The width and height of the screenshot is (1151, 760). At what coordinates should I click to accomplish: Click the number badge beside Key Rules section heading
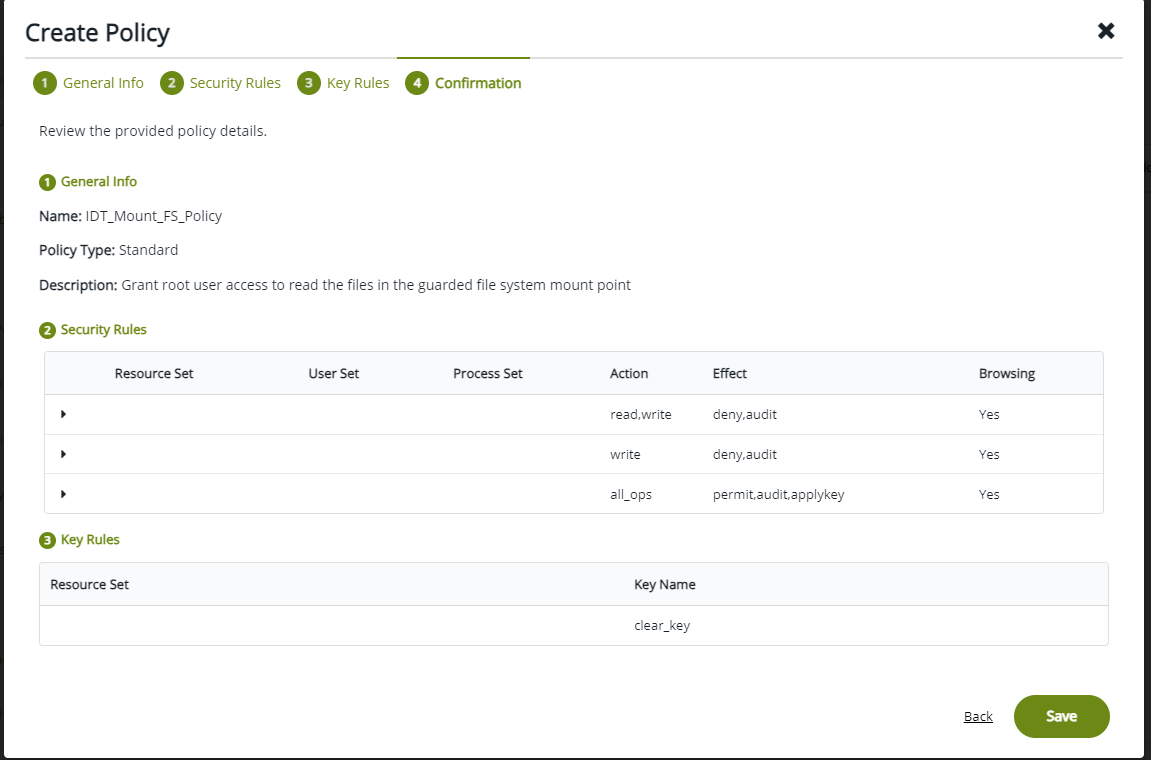pos(47,540)
